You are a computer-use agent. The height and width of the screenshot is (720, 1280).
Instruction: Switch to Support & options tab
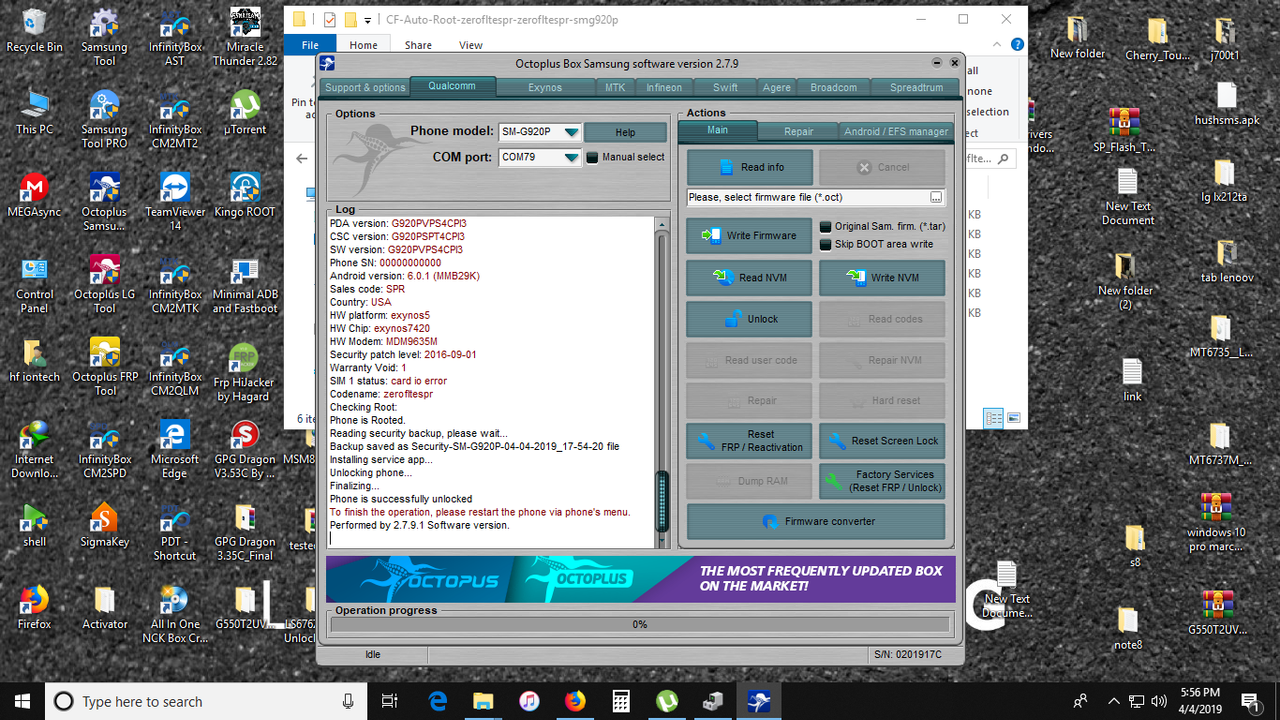coord(365,87)
